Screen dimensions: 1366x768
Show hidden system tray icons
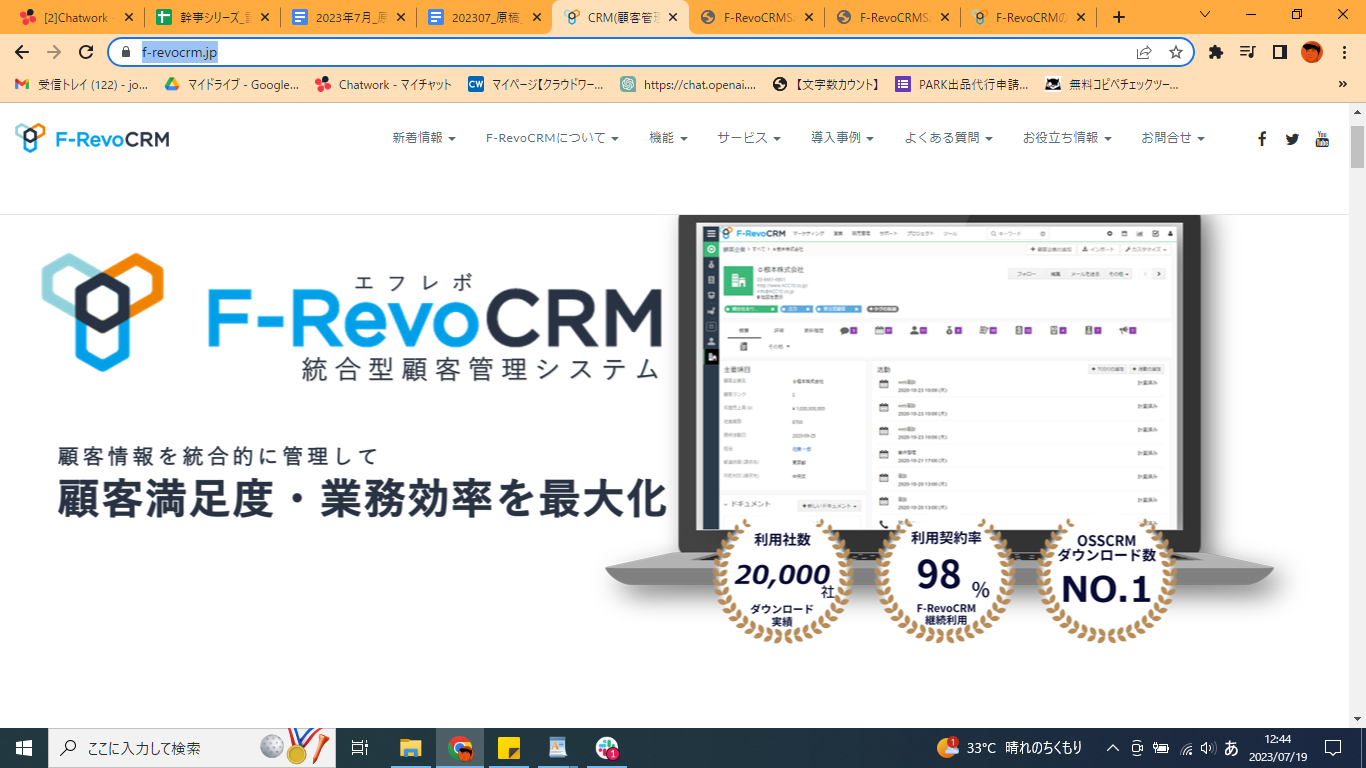point(1112,747)
